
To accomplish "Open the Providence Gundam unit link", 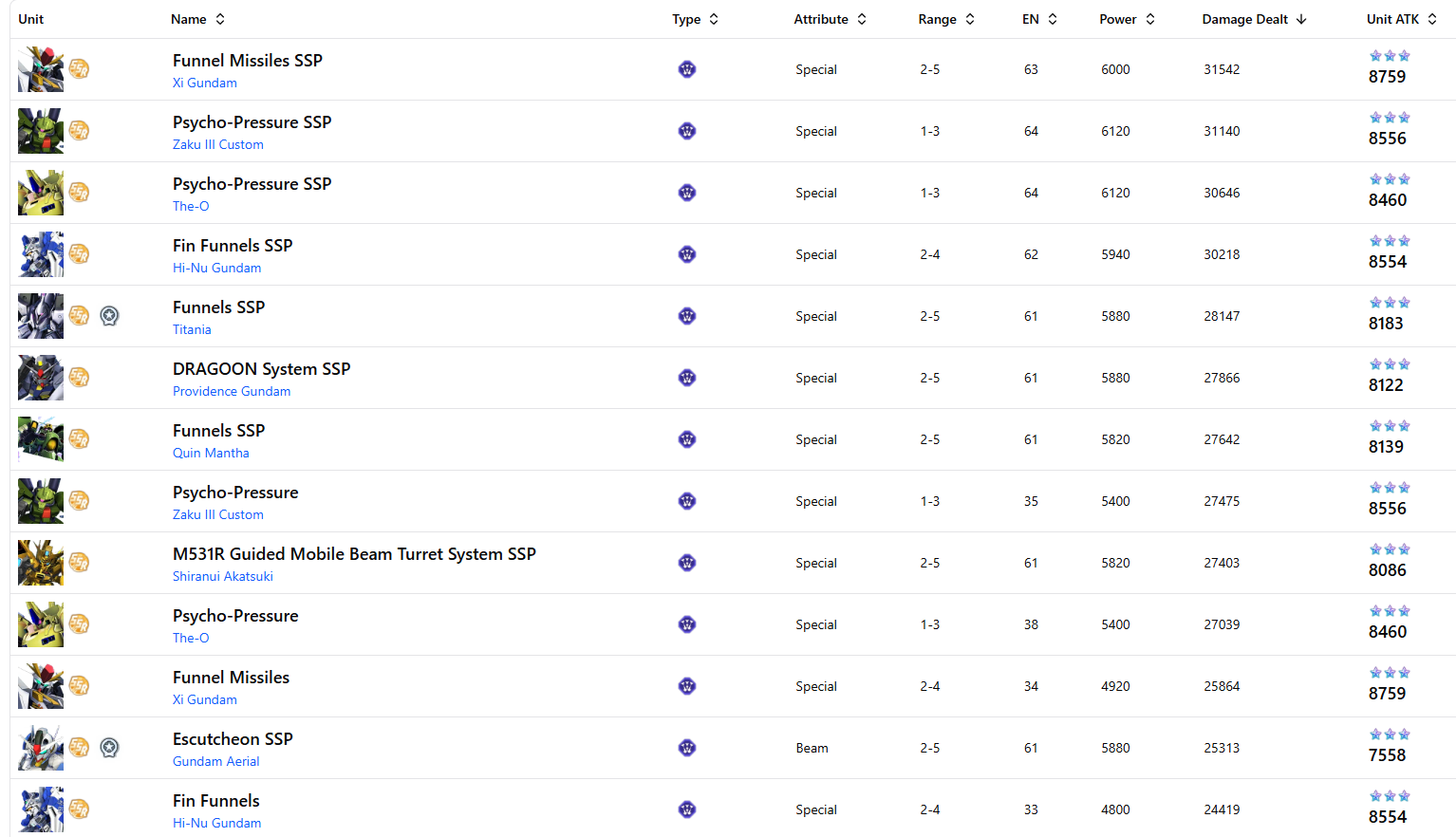I will (232, 391).
